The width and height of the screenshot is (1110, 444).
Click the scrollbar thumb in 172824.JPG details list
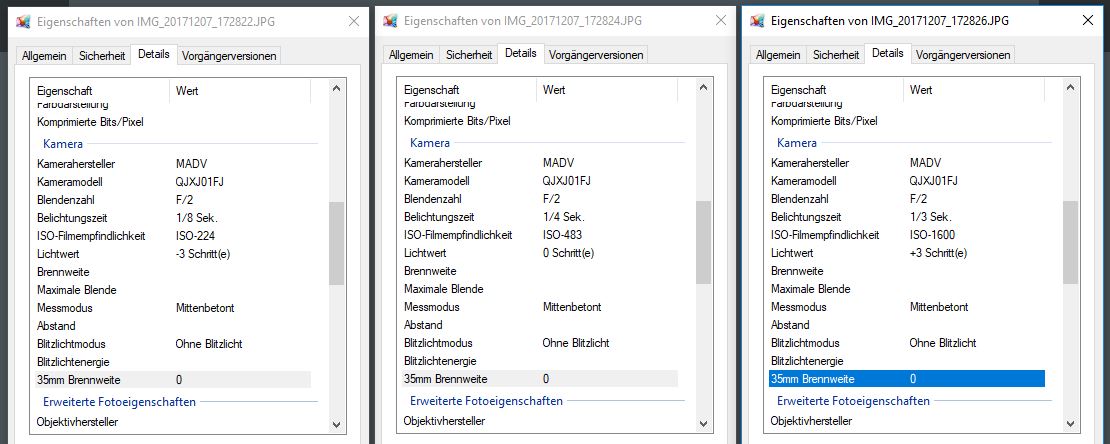click(703, 240)
